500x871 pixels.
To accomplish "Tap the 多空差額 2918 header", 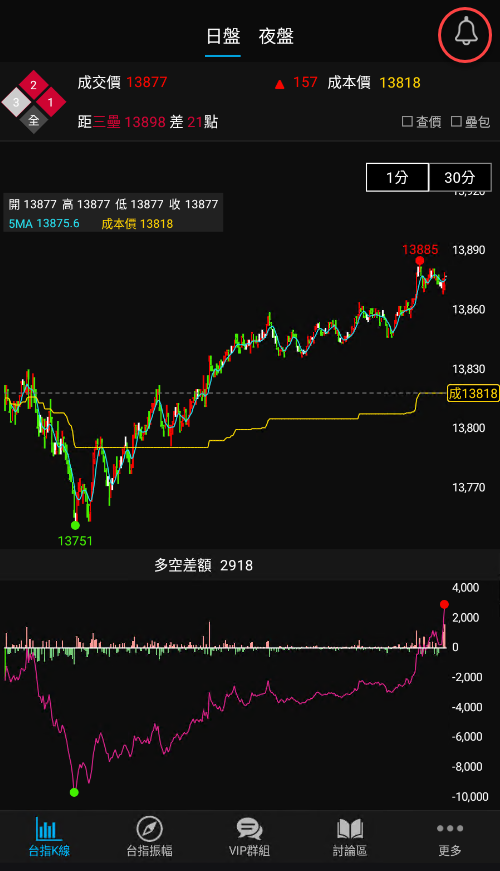I will pyautogui.click(x=203, y=565).
